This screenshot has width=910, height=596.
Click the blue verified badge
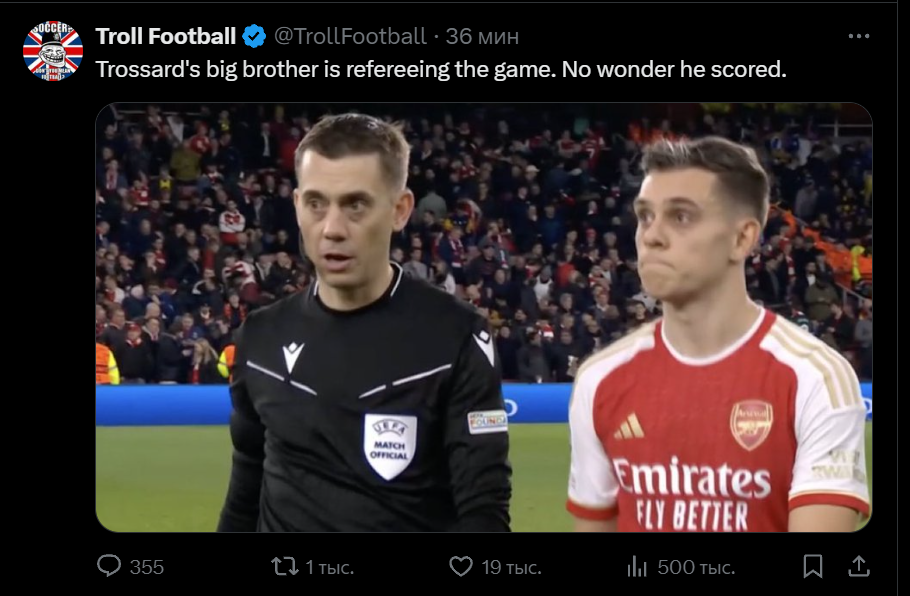[255, 37]
